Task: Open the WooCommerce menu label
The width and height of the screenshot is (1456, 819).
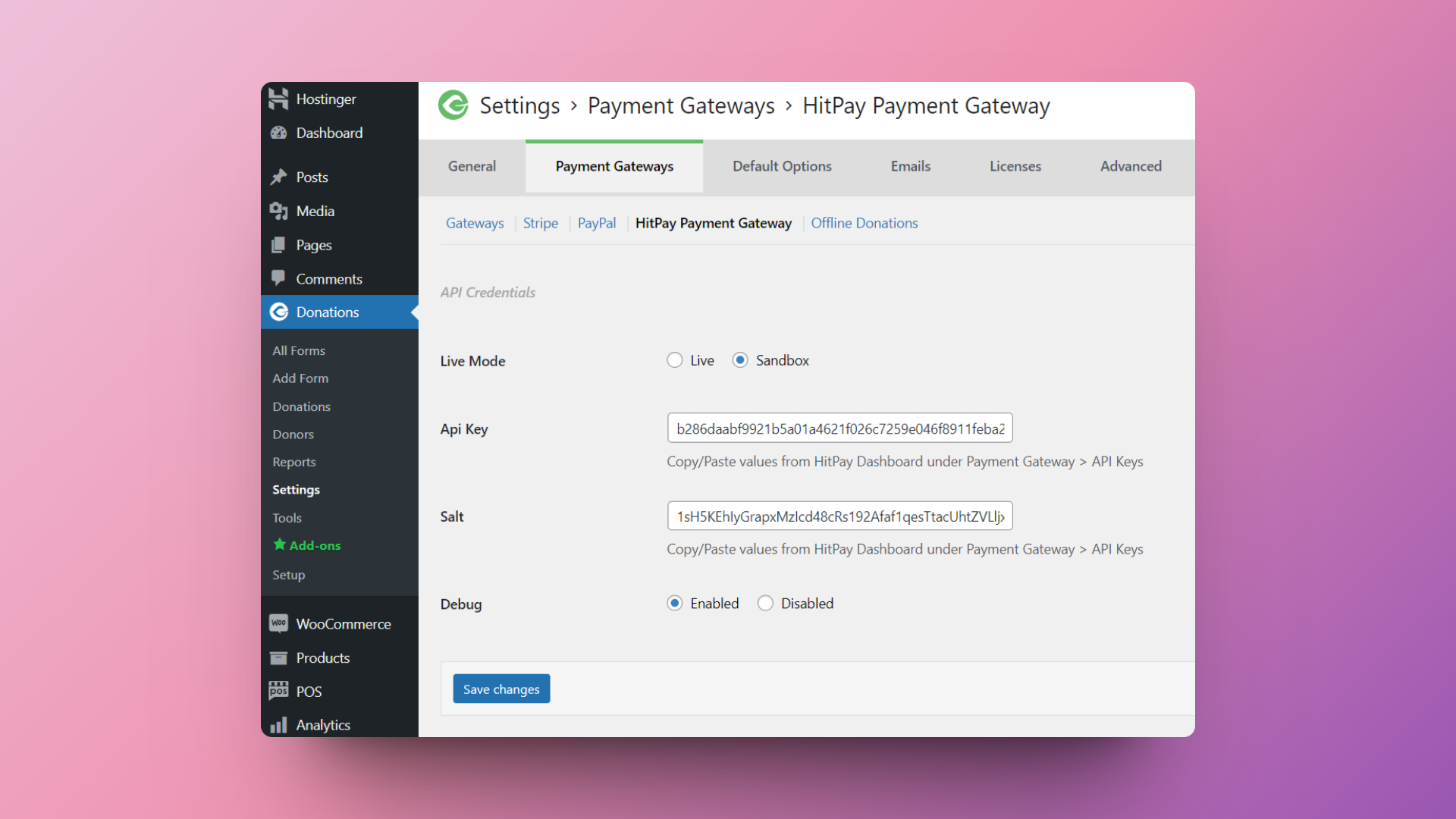Action: [x=344, y=624]
